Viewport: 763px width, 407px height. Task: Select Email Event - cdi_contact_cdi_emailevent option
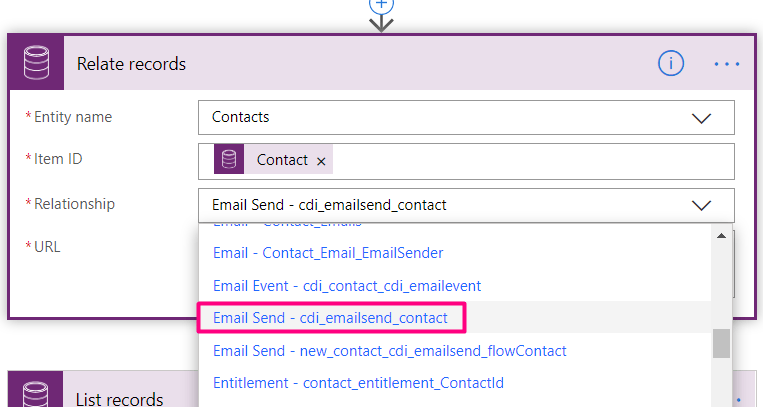coord(347,286)
